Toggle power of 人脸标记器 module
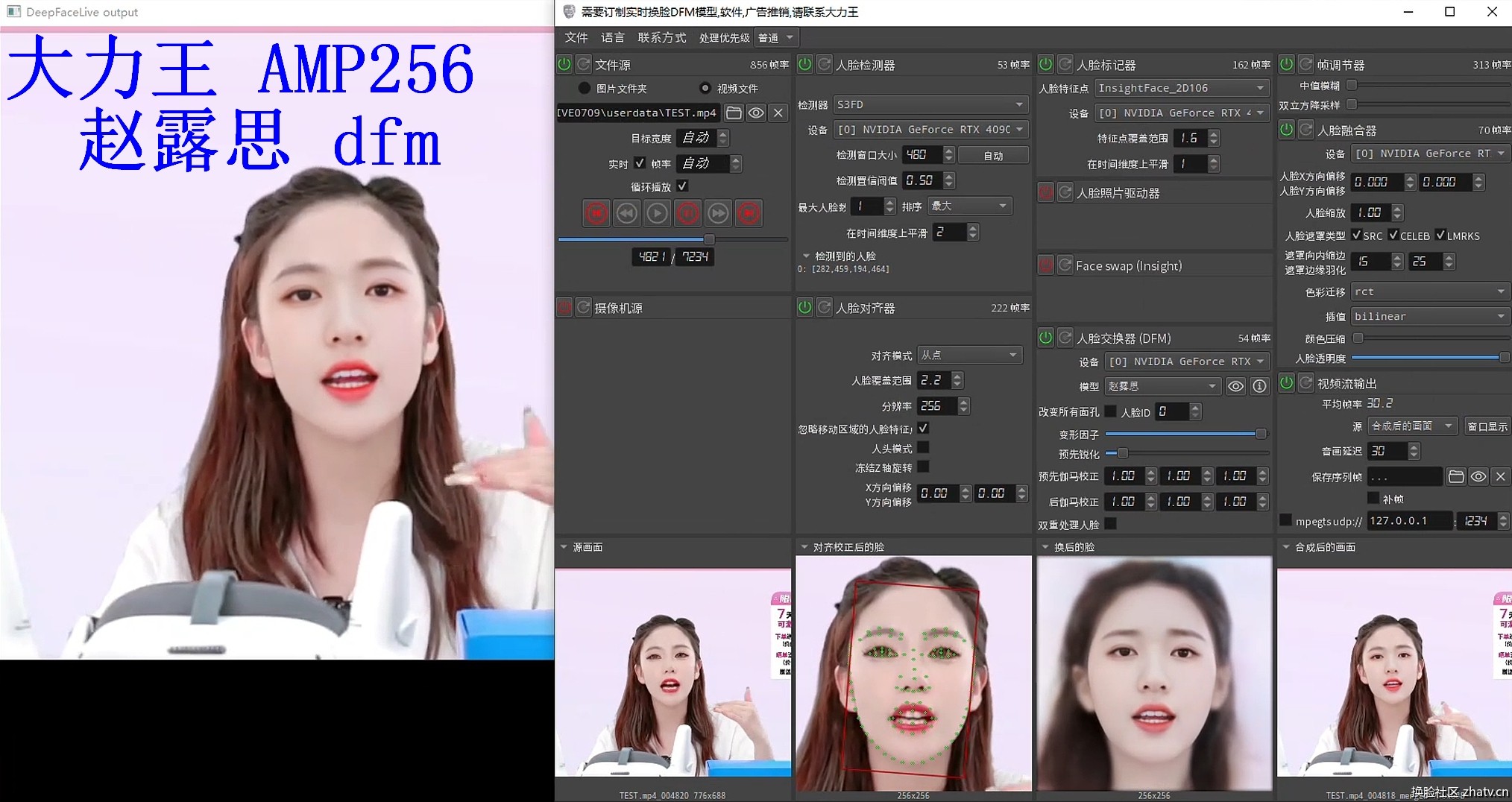 (1046, 65)
